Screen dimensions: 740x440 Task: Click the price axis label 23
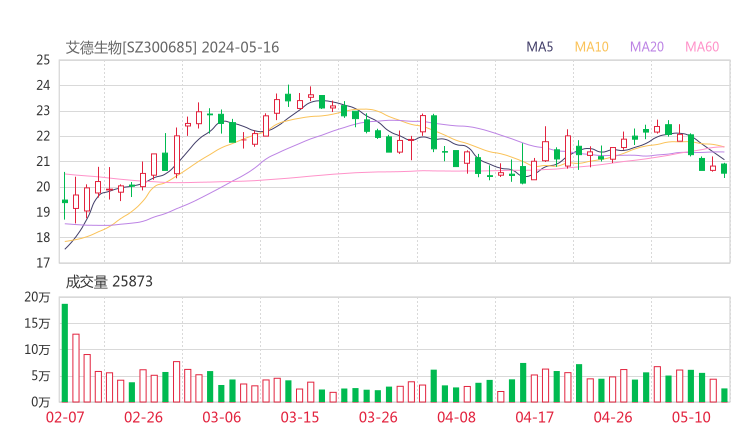tap(43, 111)
